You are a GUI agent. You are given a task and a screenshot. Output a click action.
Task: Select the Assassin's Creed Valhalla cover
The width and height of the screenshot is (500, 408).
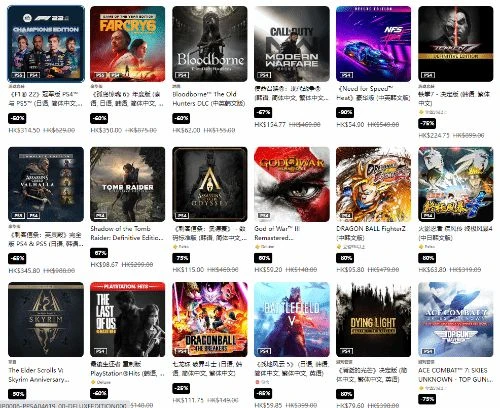[x=46, y=184]
